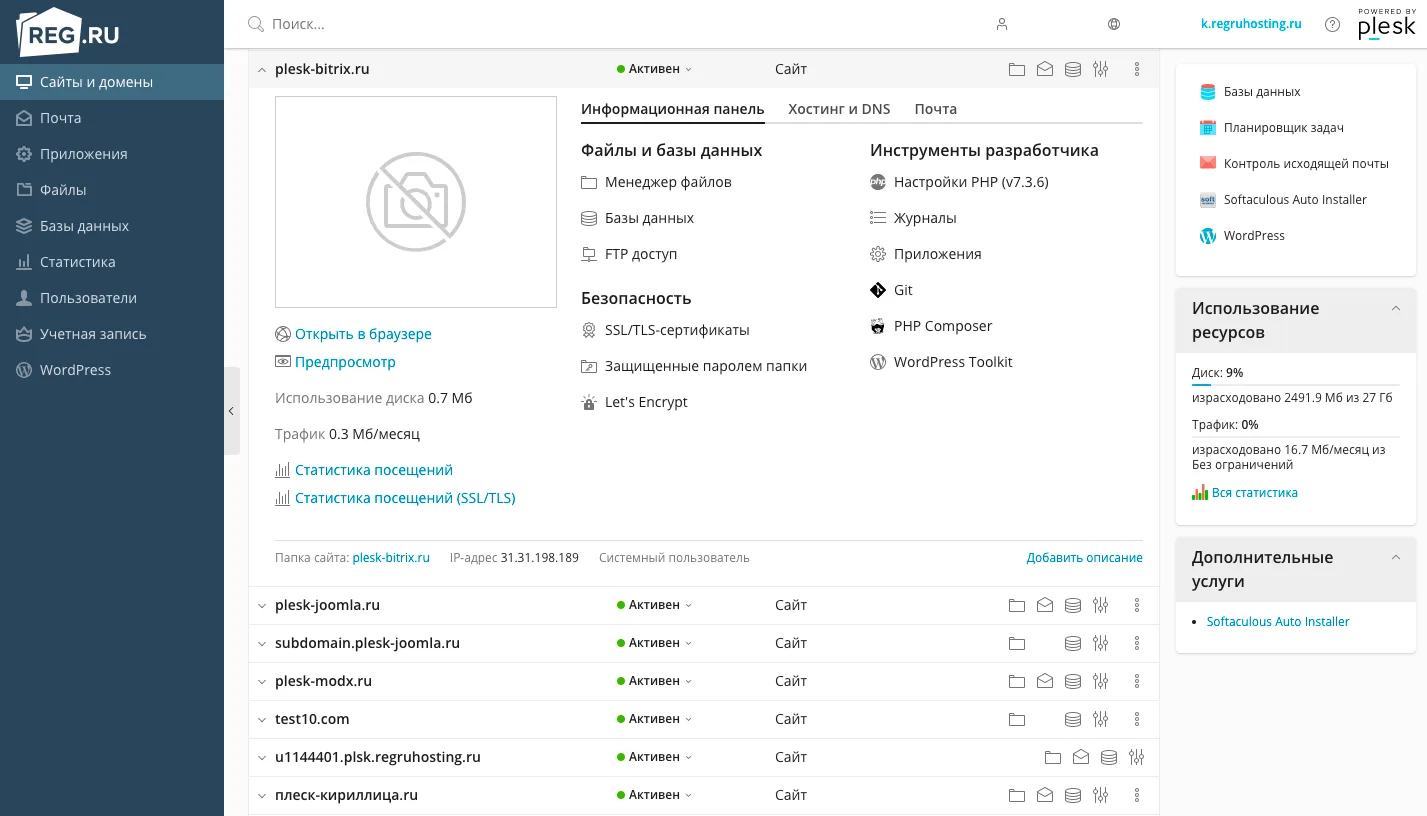1427x816 pixels.
Task: Expand the u1144401.plsk.regruhosting.ru row
Action: tap(262, 758)
